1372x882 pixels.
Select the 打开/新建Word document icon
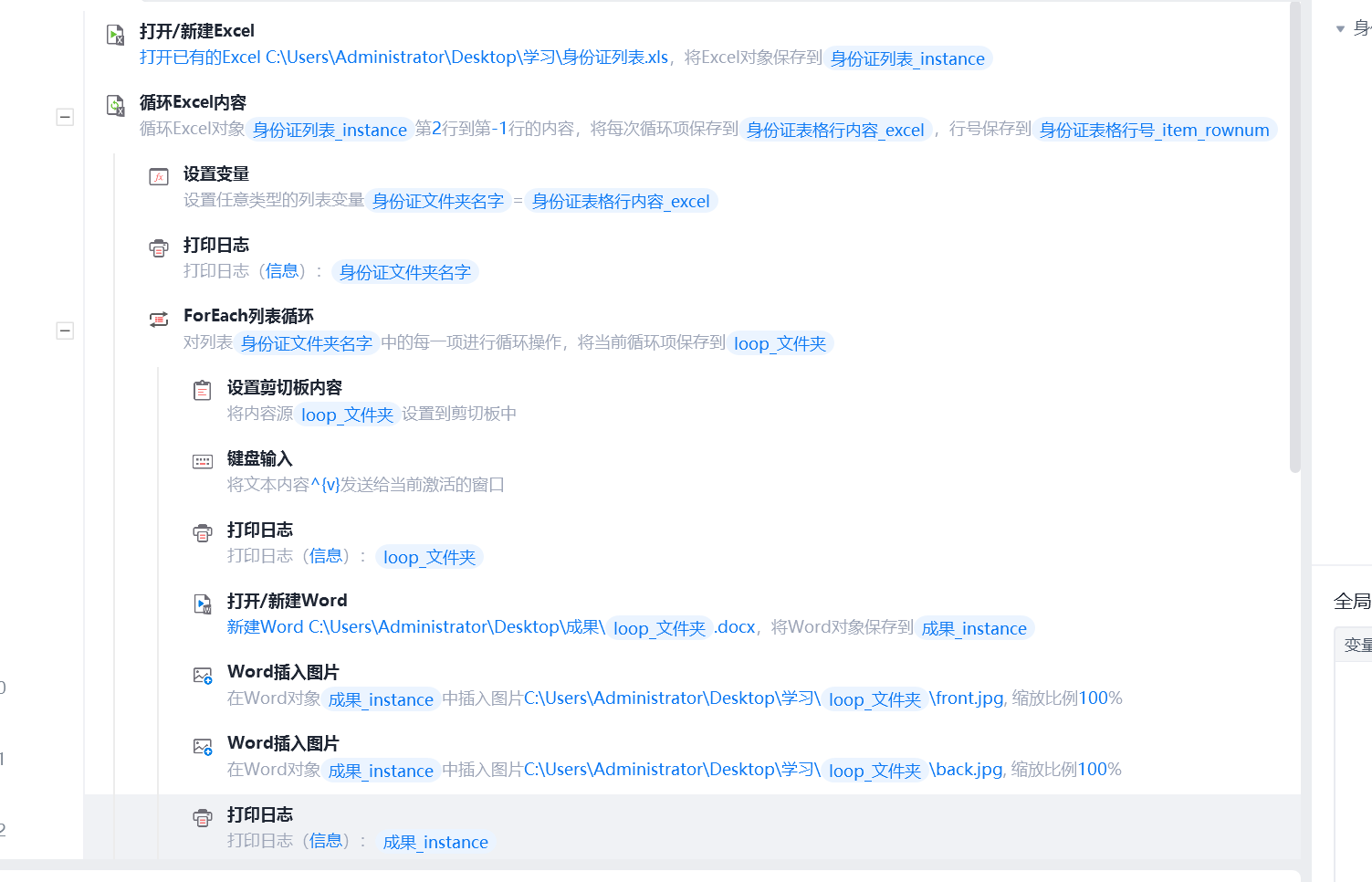click(203, 604)
